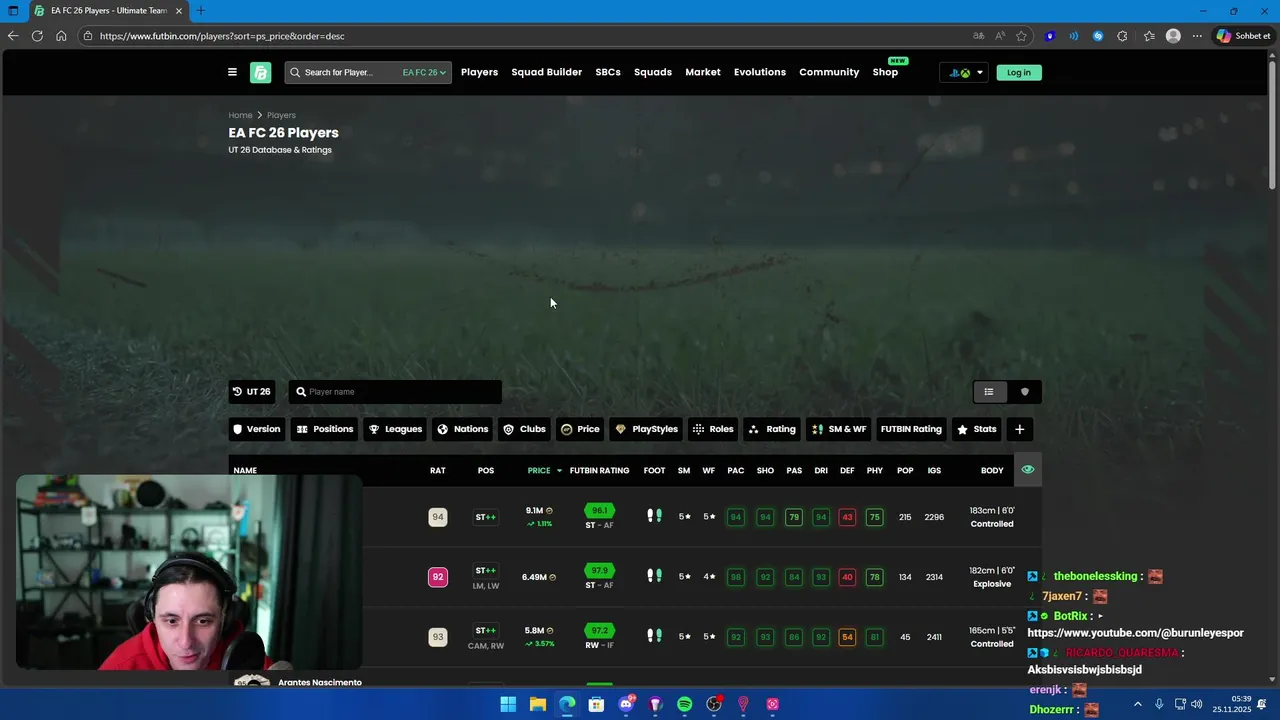Expand the Roles filter
The width and height of the screenshot is (1280, 720).
(713, 429)
